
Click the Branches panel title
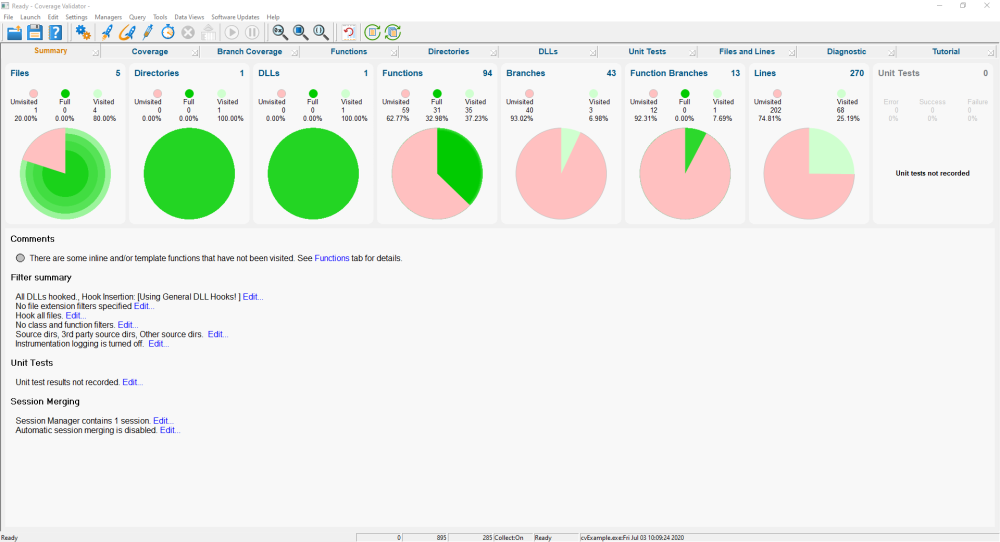(526, 73)
